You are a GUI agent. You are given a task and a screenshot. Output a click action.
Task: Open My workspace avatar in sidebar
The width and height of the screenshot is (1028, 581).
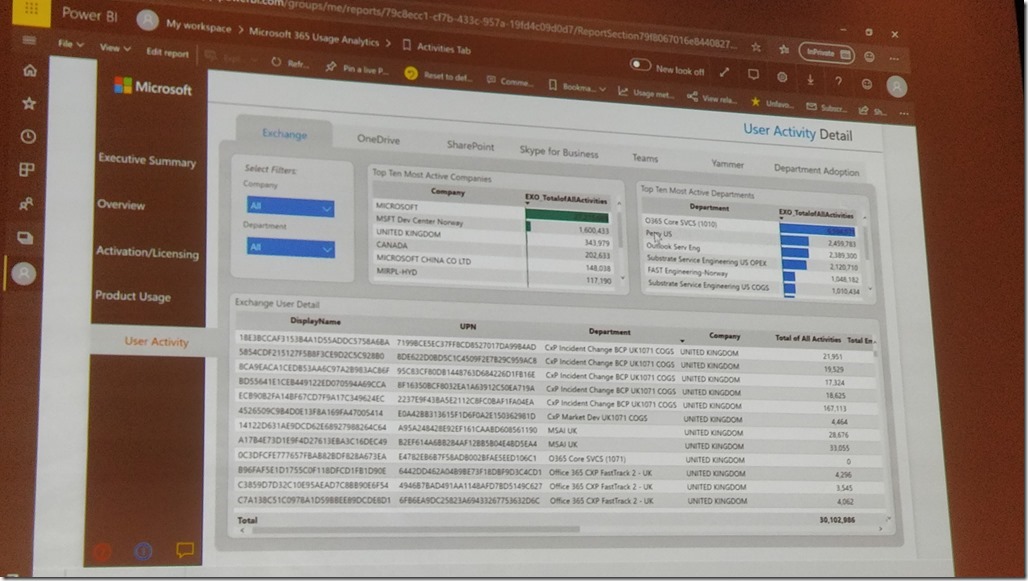coord(24,273)
